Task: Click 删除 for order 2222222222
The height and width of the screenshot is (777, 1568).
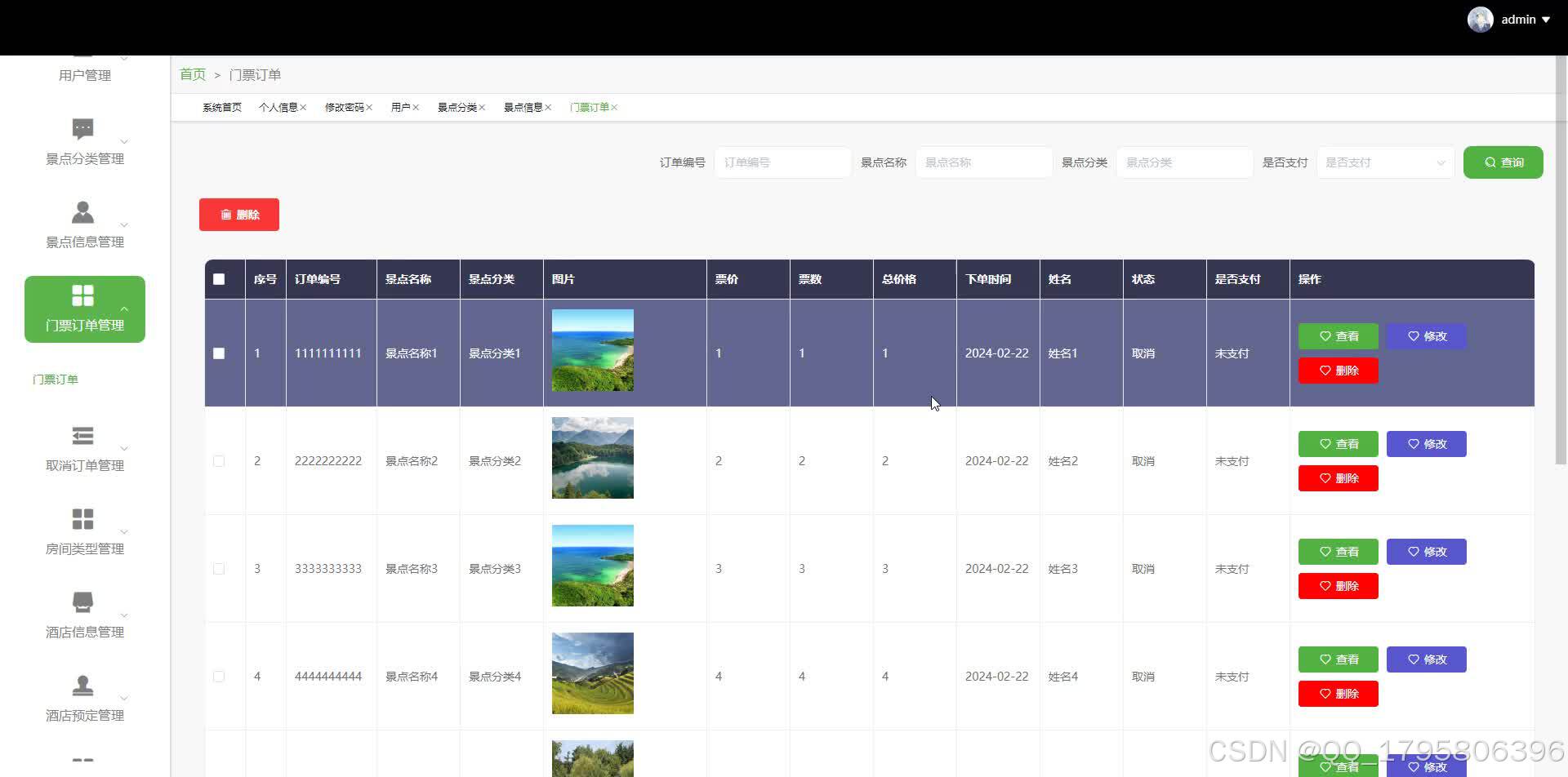Action: pos(1339,478)
